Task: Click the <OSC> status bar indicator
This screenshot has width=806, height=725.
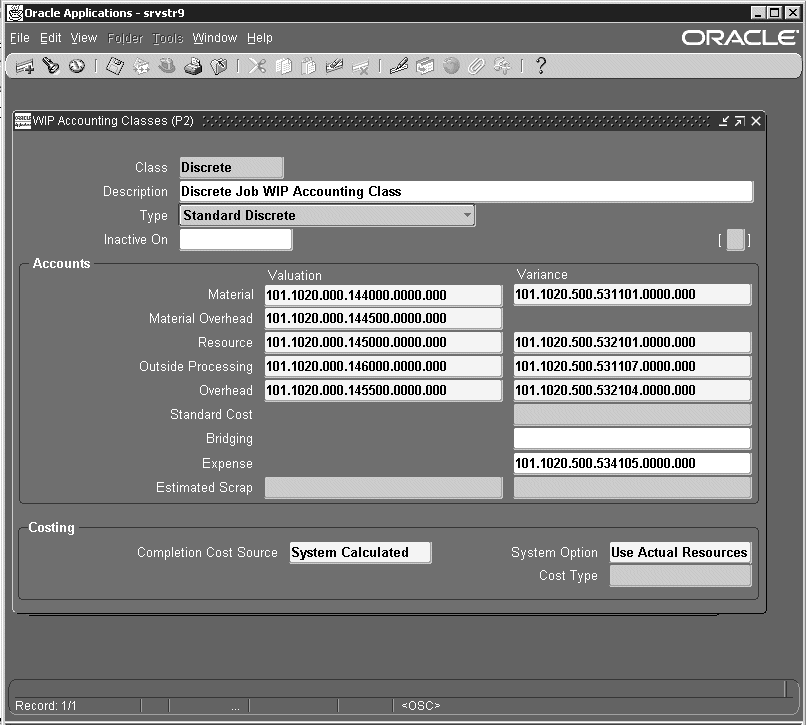Action: (420, 706)
